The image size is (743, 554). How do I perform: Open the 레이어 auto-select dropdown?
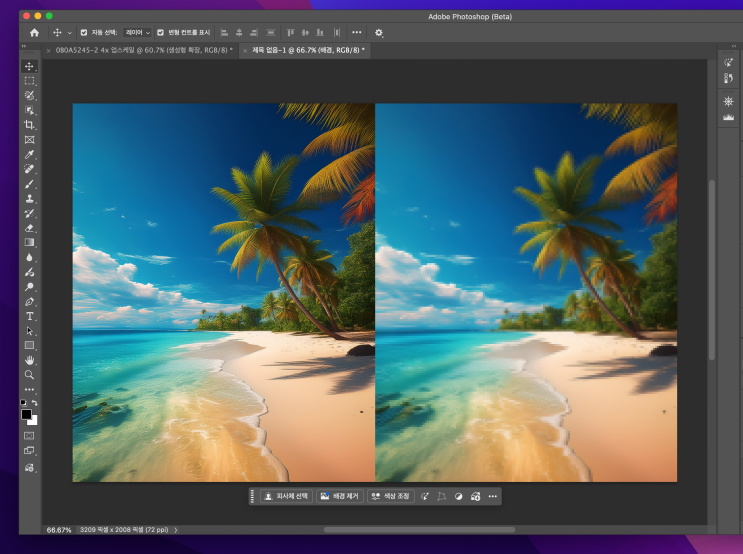(137, 33)
